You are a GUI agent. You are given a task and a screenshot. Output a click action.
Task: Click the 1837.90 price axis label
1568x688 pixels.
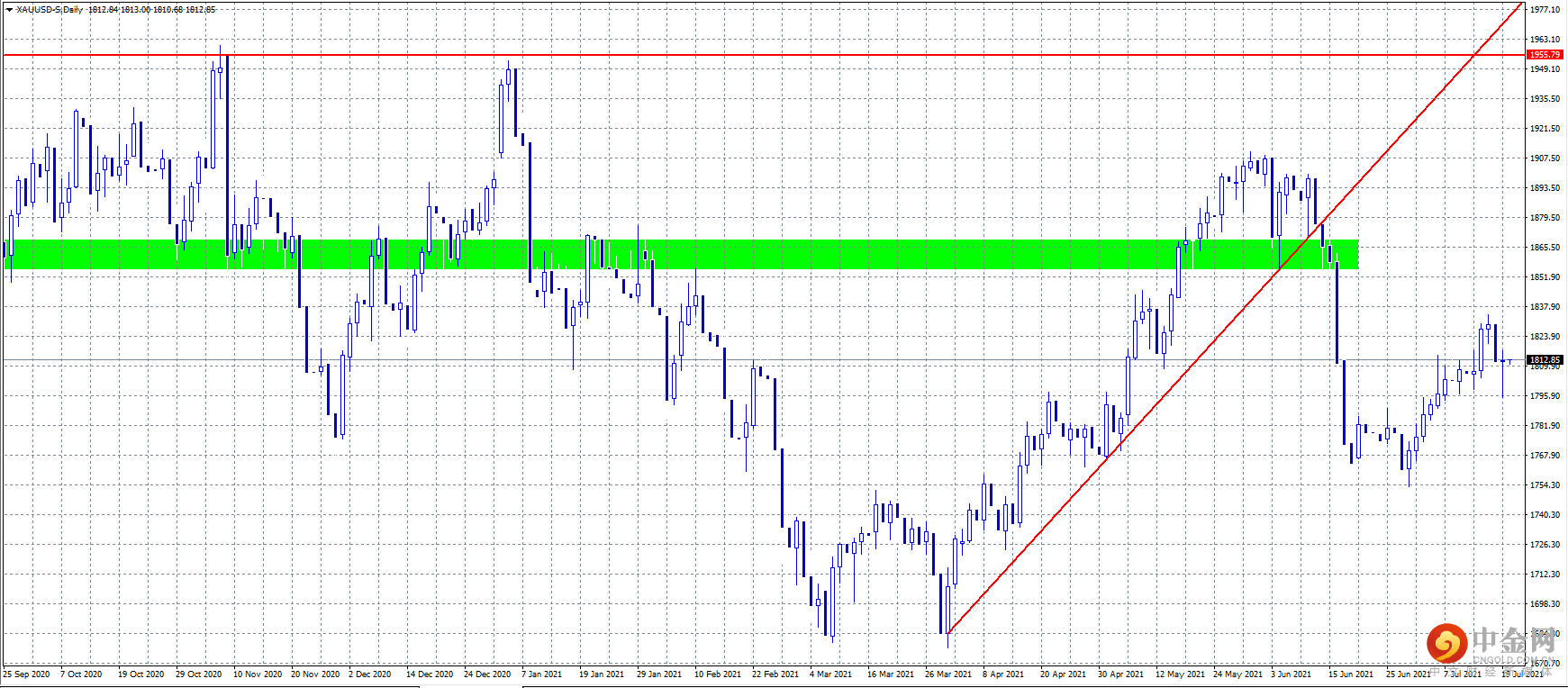pos(1545,307)
